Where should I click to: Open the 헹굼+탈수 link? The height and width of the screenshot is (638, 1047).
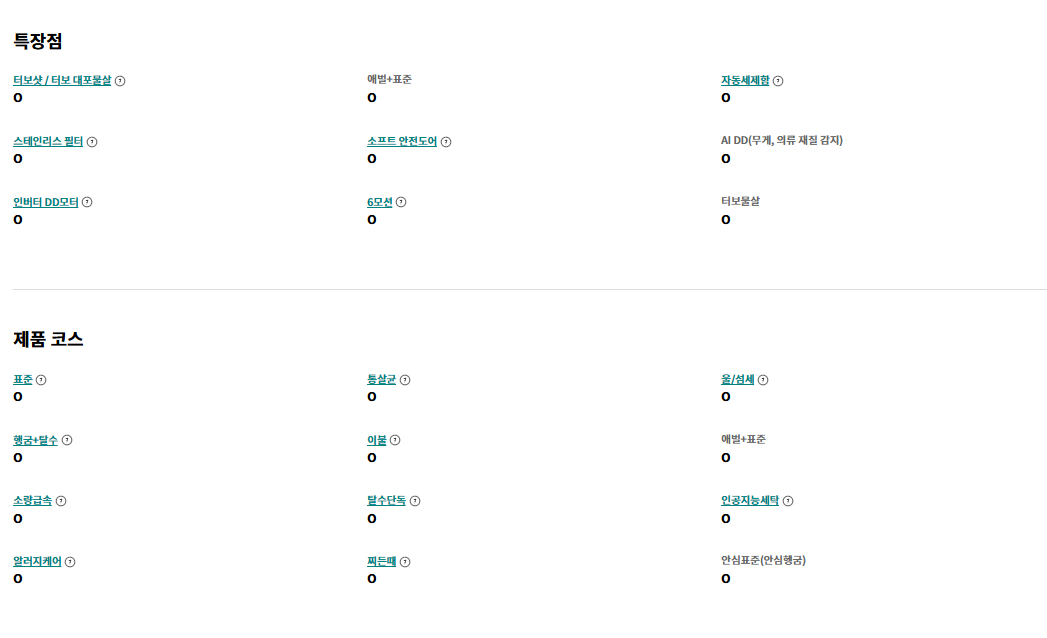pos(35,440)
